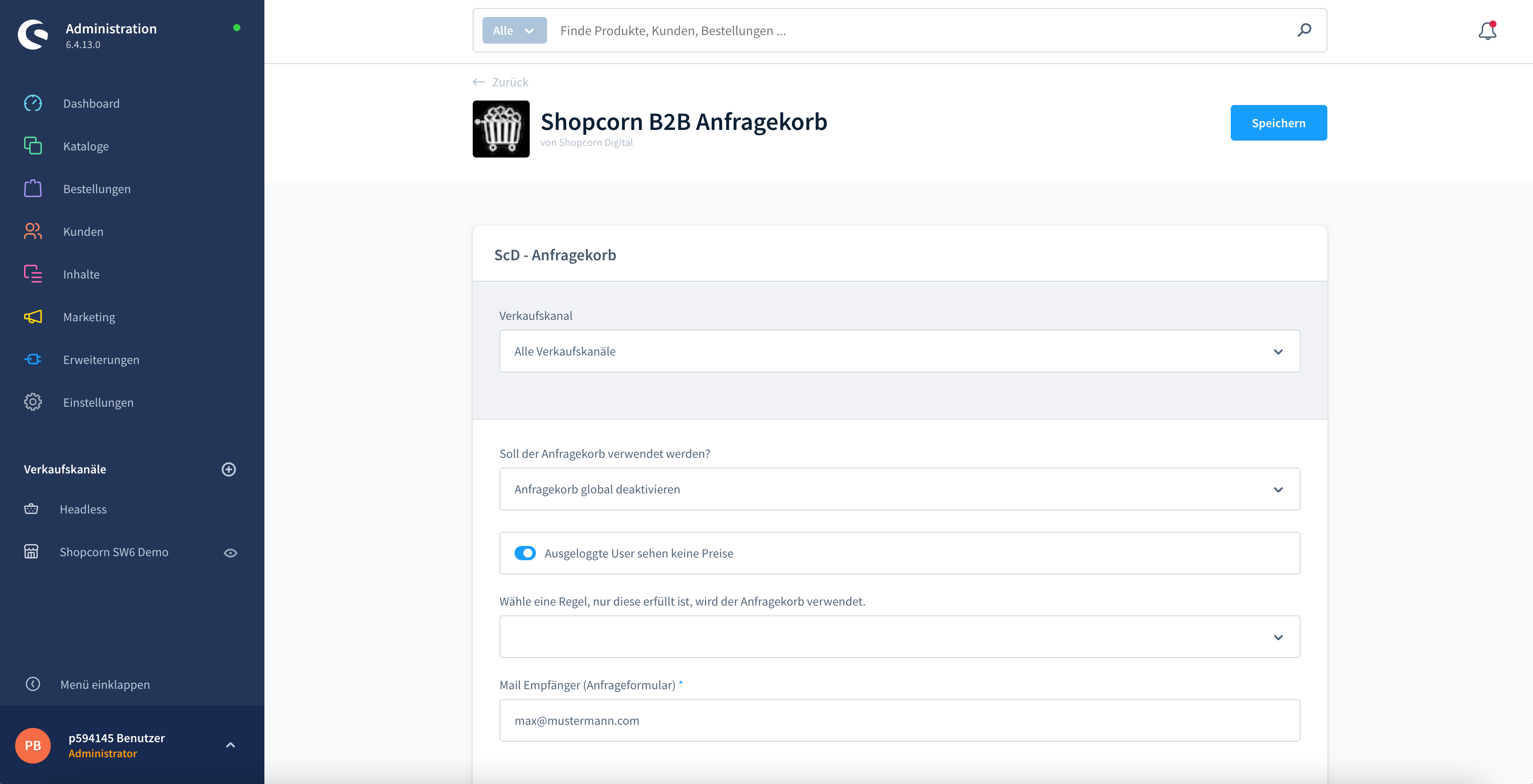Viewport: 1533px width, 784px height.
Task: Toggle Ausgeloggte User sehen keine Preise
Action: click(x=525, y=553)
